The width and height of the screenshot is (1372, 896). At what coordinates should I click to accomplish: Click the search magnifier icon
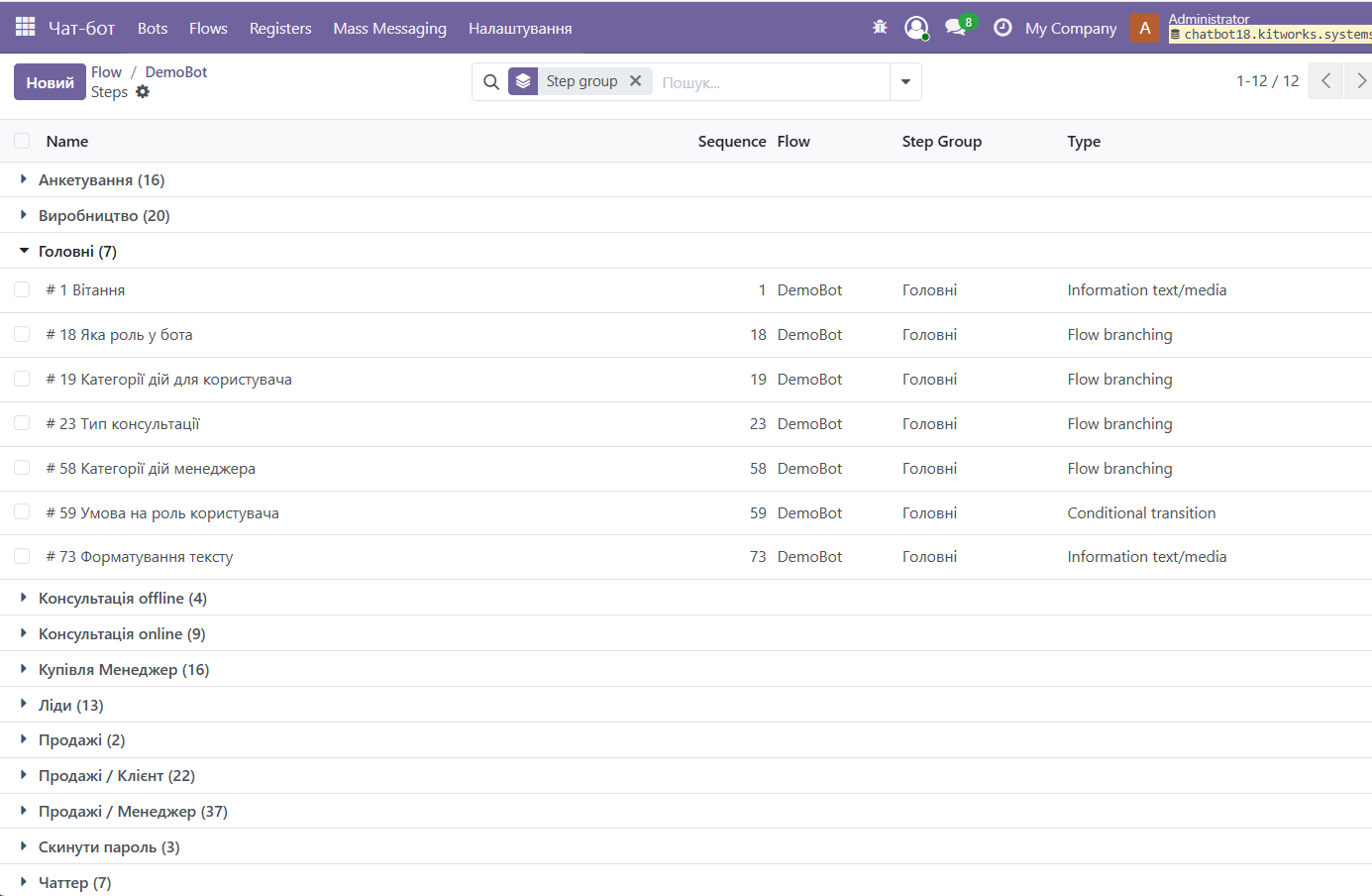[x=491, y=82]
